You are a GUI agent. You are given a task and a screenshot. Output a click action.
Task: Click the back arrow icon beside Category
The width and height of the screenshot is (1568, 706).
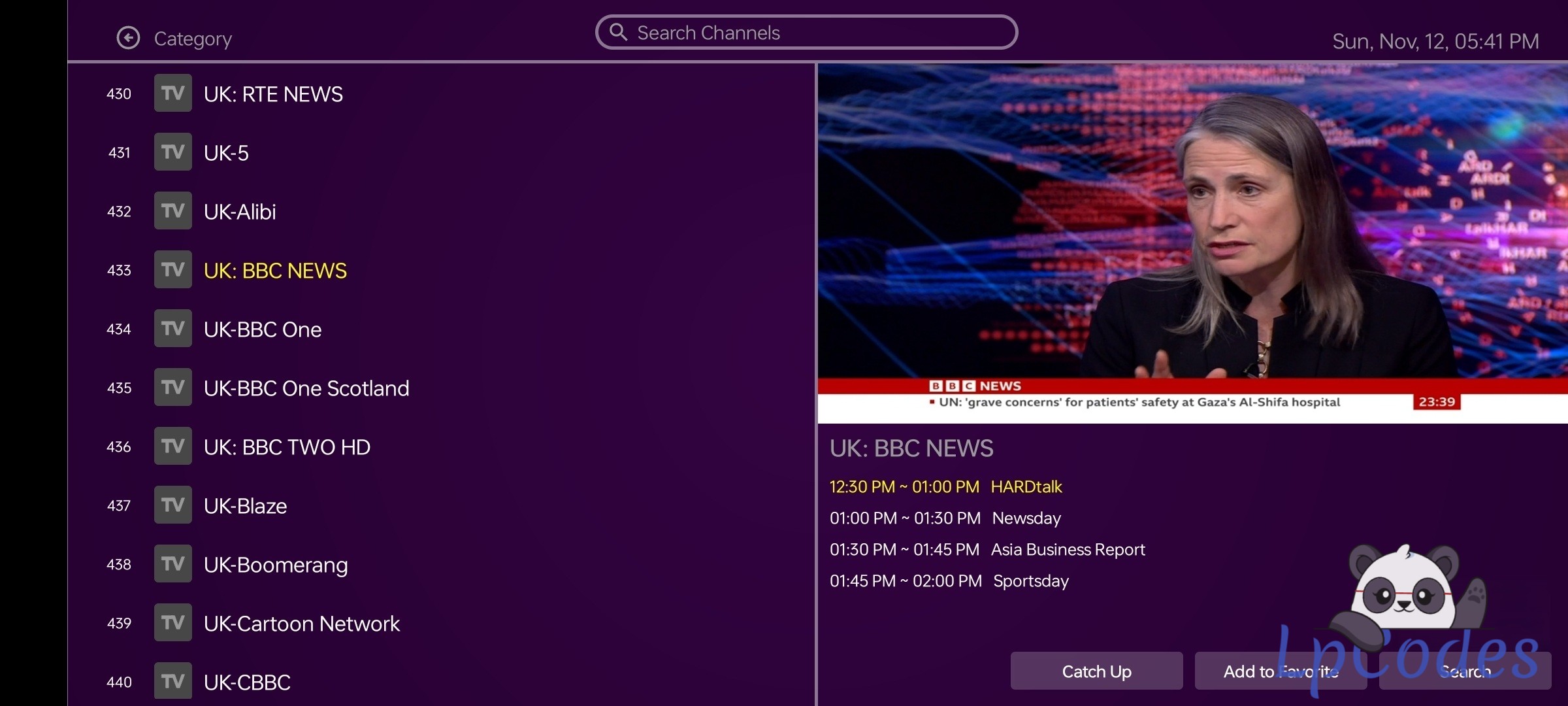(128, 38)
